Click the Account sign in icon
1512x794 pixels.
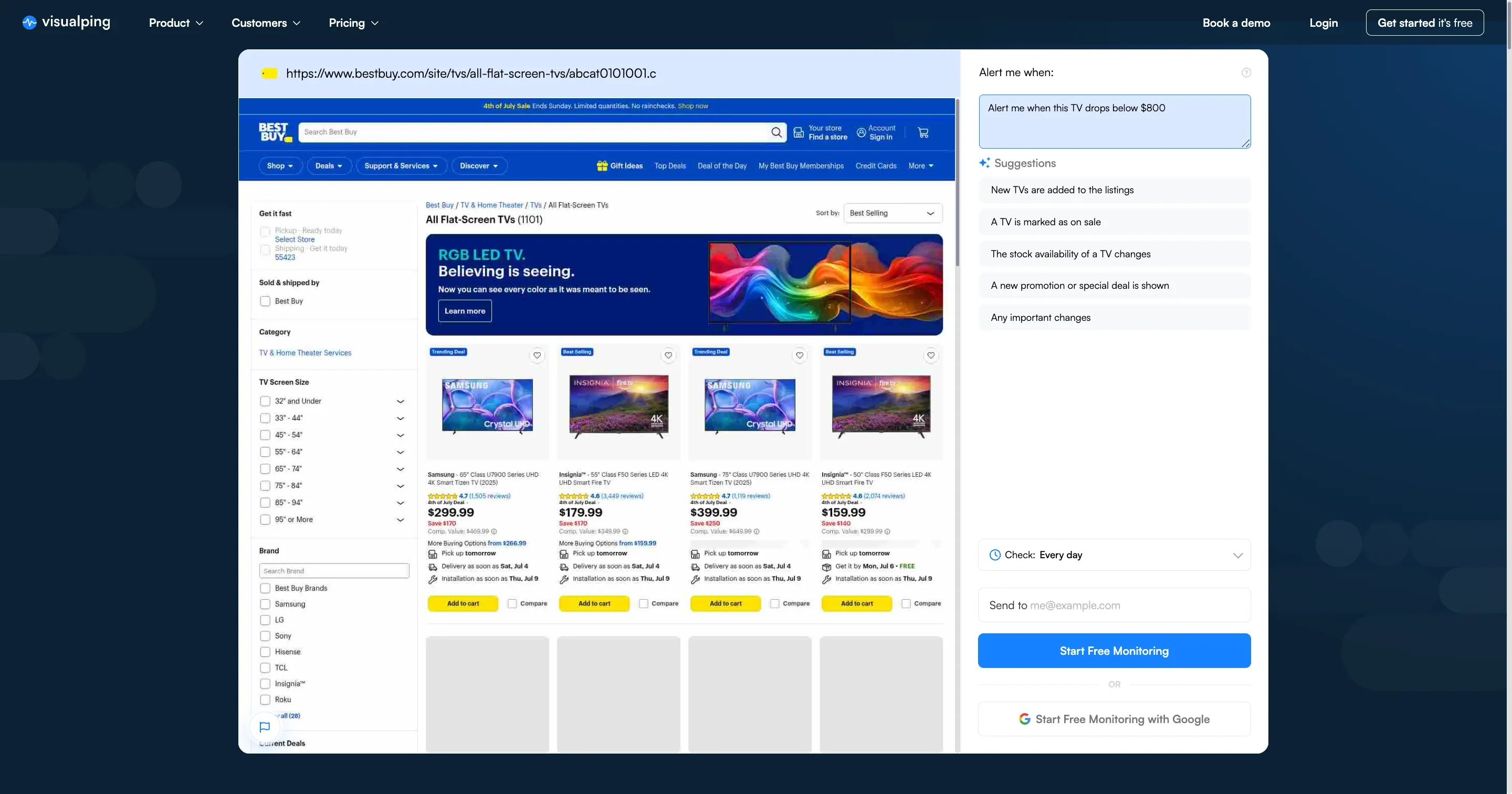click(861, 133)
